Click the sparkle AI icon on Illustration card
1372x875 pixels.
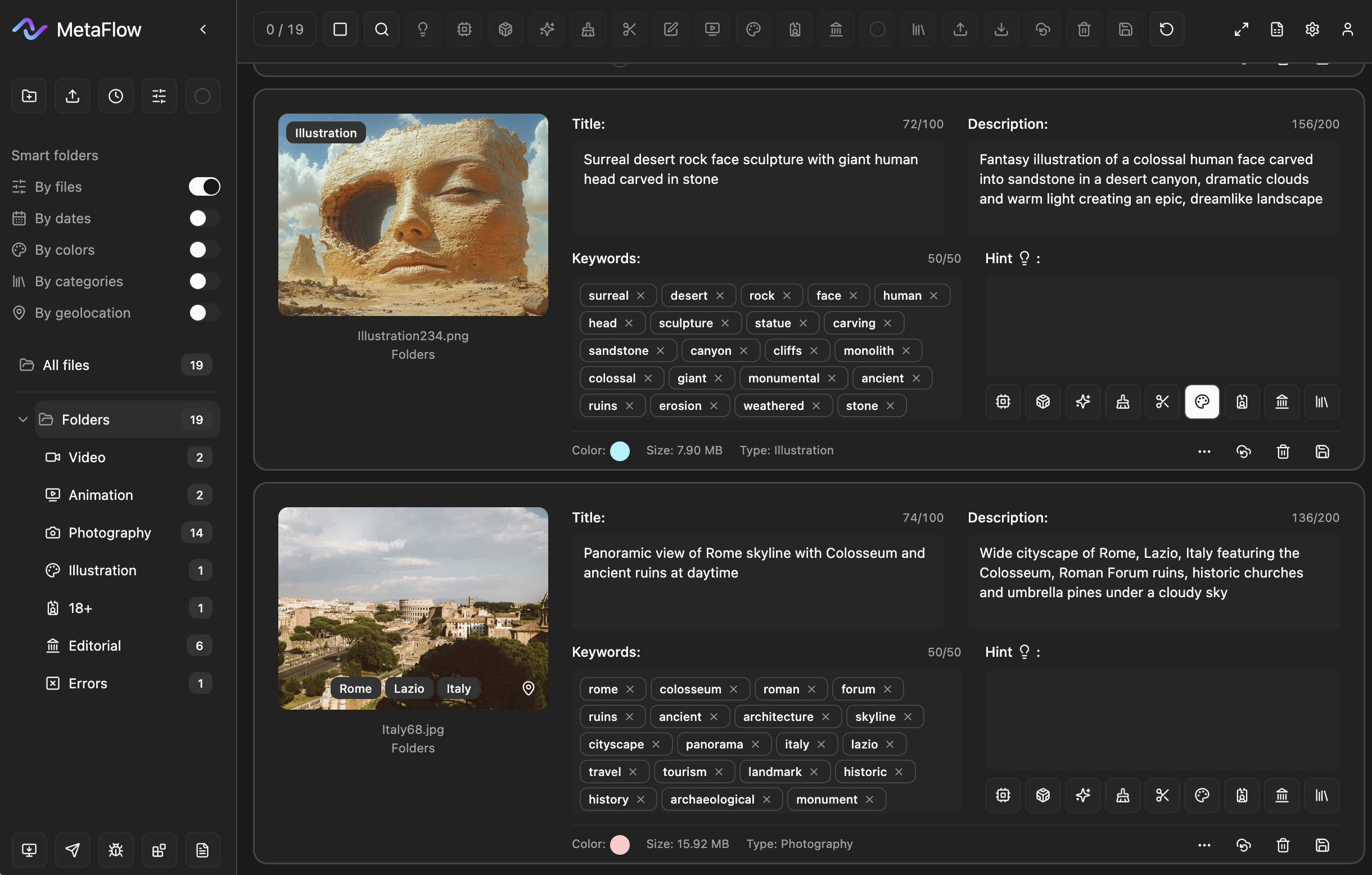[1082, 402]
